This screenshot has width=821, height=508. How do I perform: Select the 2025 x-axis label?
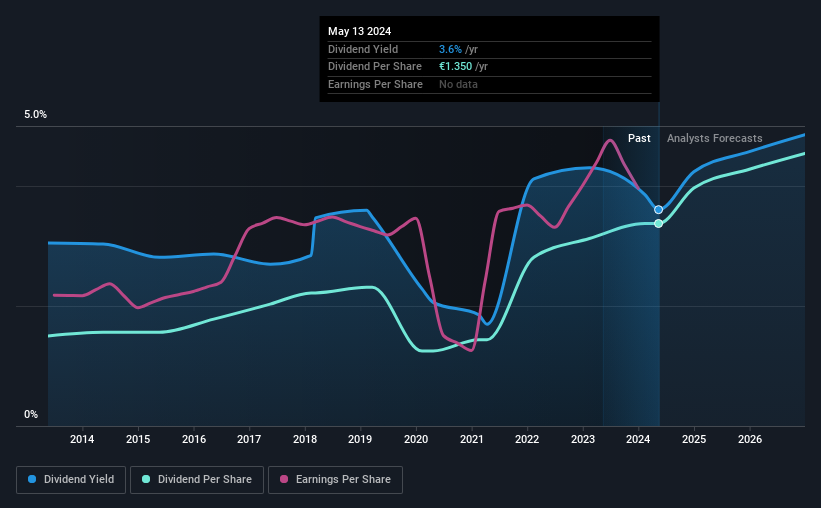[694, 439]
